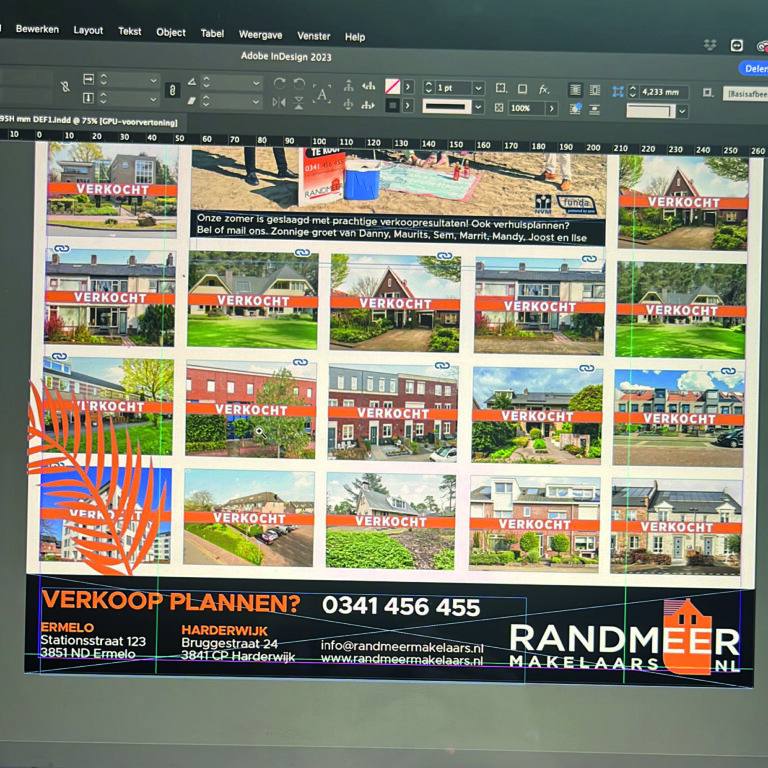Step the scale Y percentage value
The width and height of the screenshot is (768, 768).
103,98
